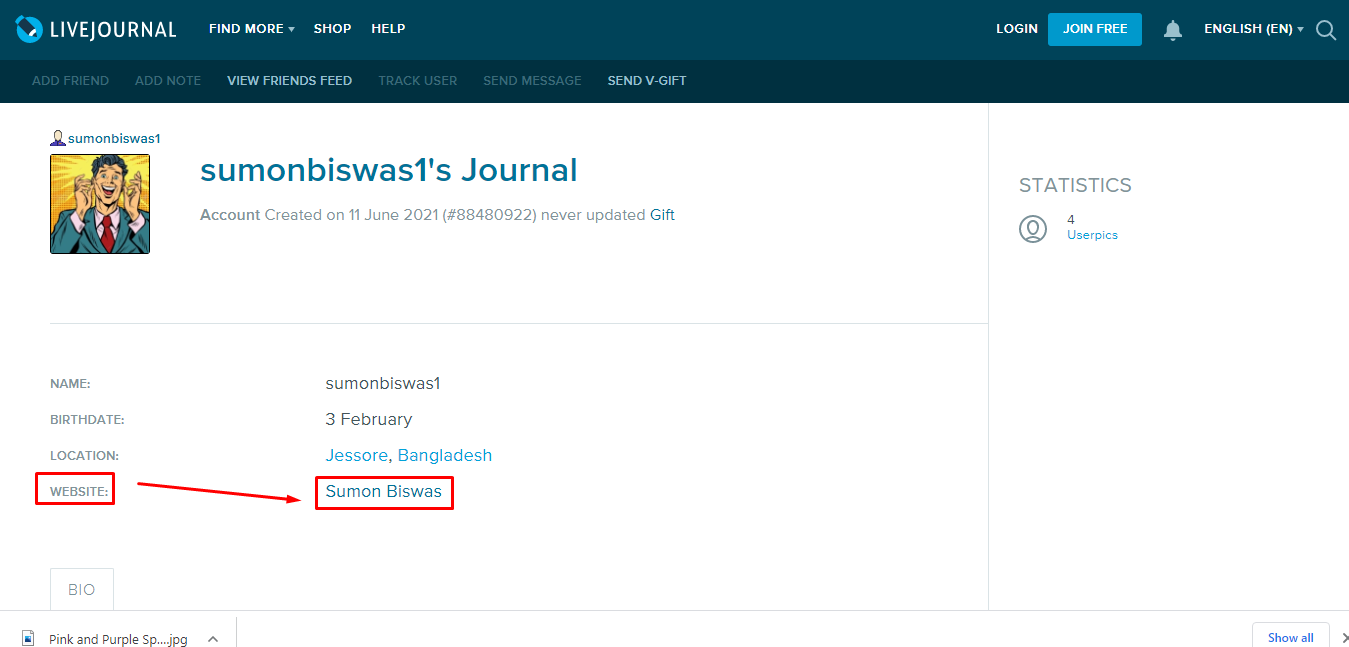The width and height of the screenshot is (1349, 647).
Task: Open the notifications bell
Action: tap(1173, 30)
